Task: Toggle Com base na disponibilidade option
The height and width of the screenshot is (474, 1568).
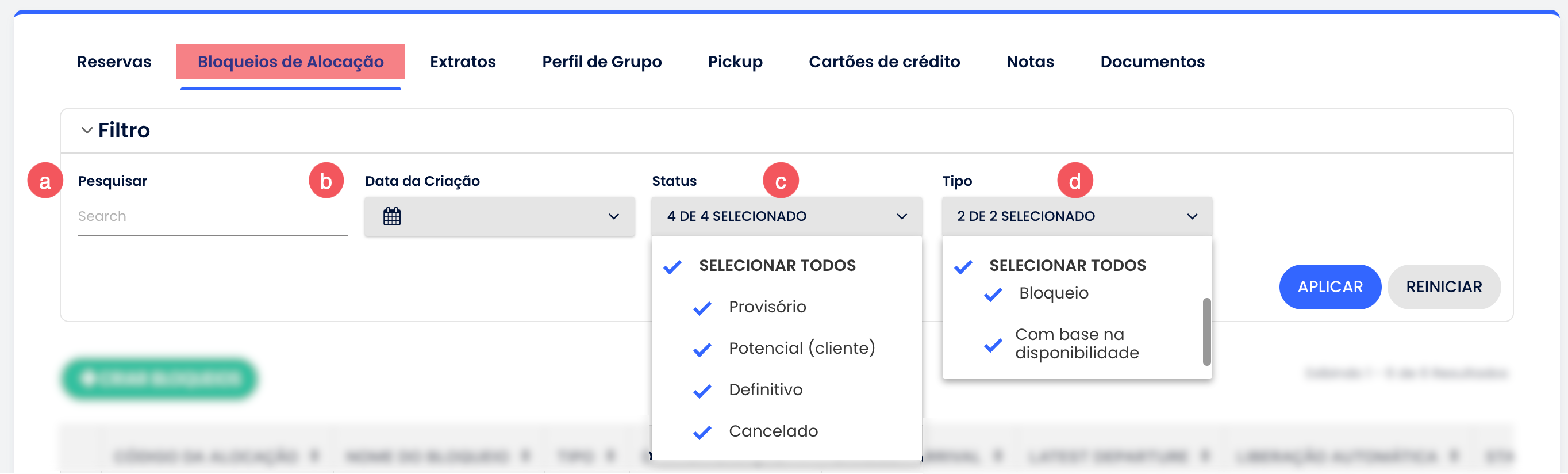Action: (993, 346)
